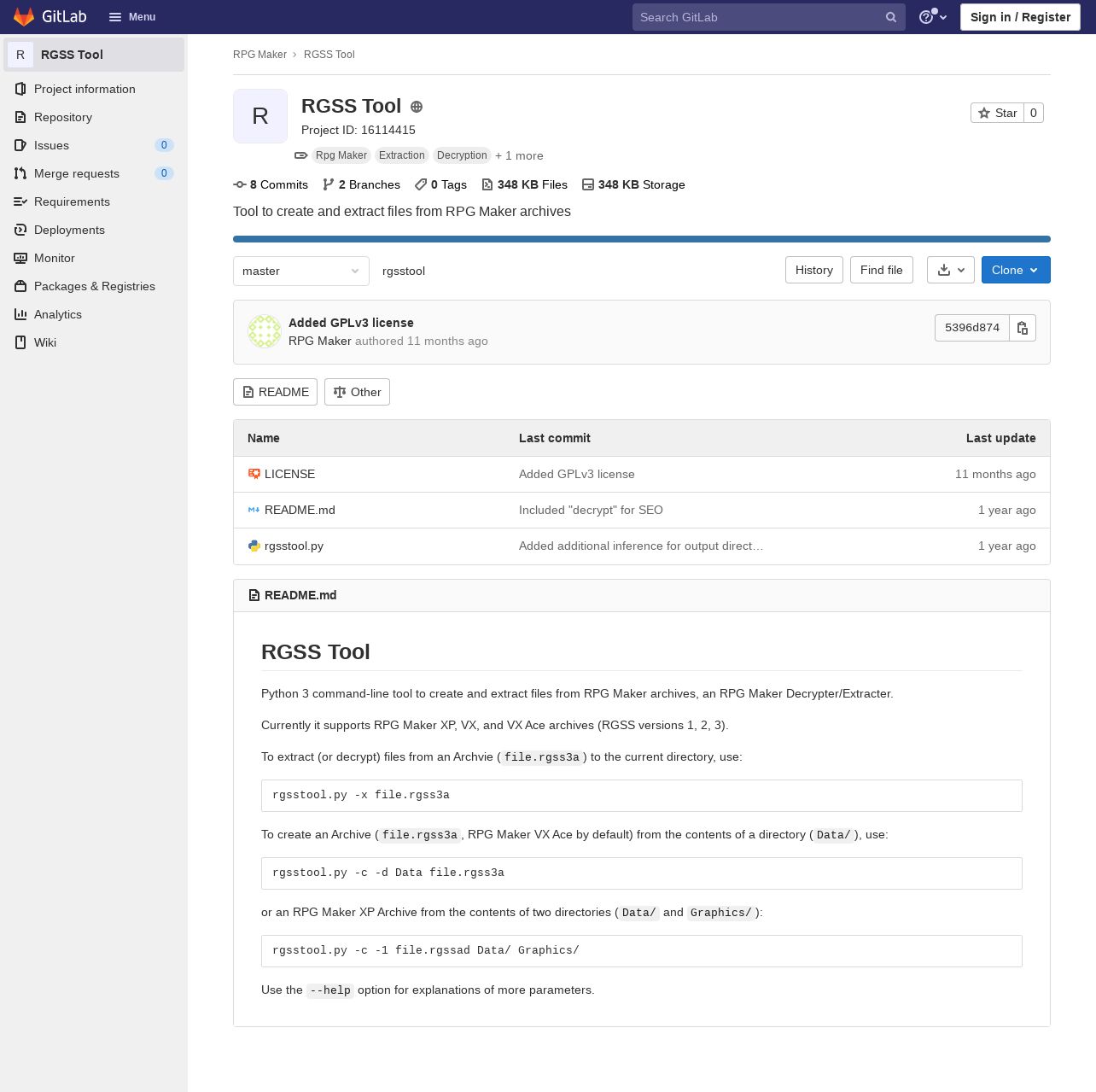This screenshot has width=1096, height=1092.
Task: Open the help question mark dropdown
Action: [x=932, y=17]
